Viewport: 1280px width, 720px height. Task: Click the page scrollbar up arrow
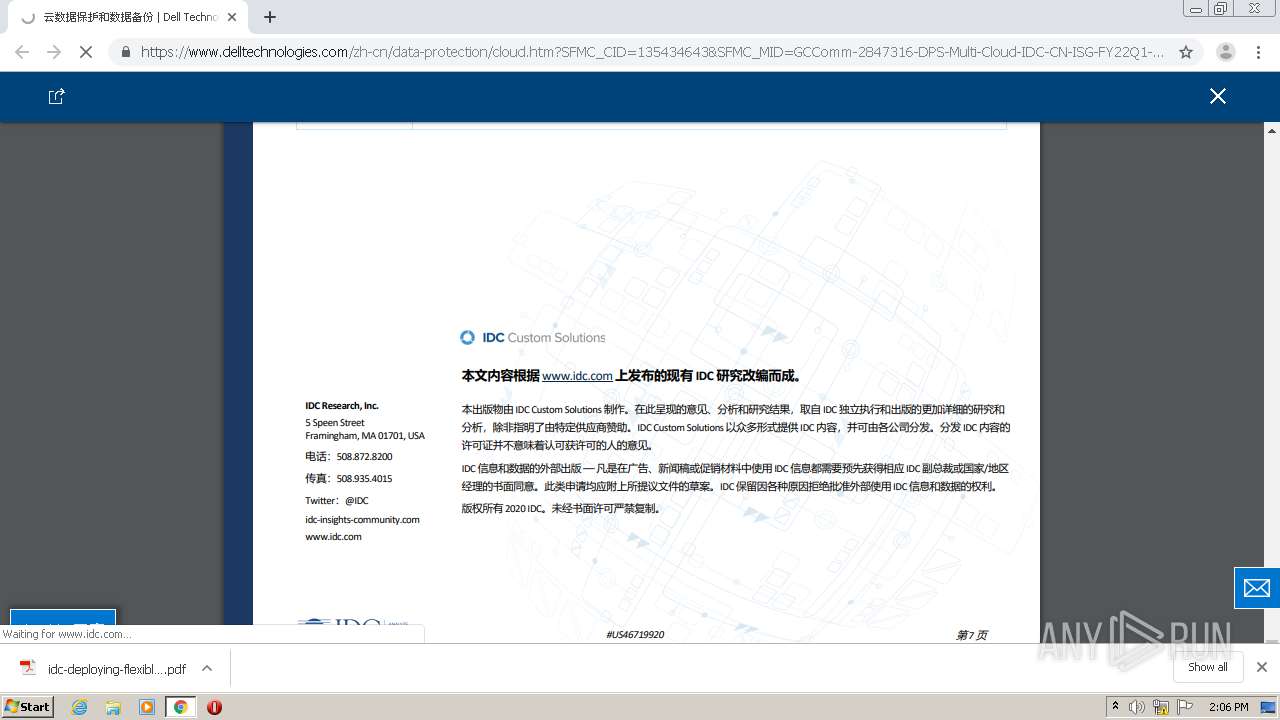click(x=1272, y=131)
